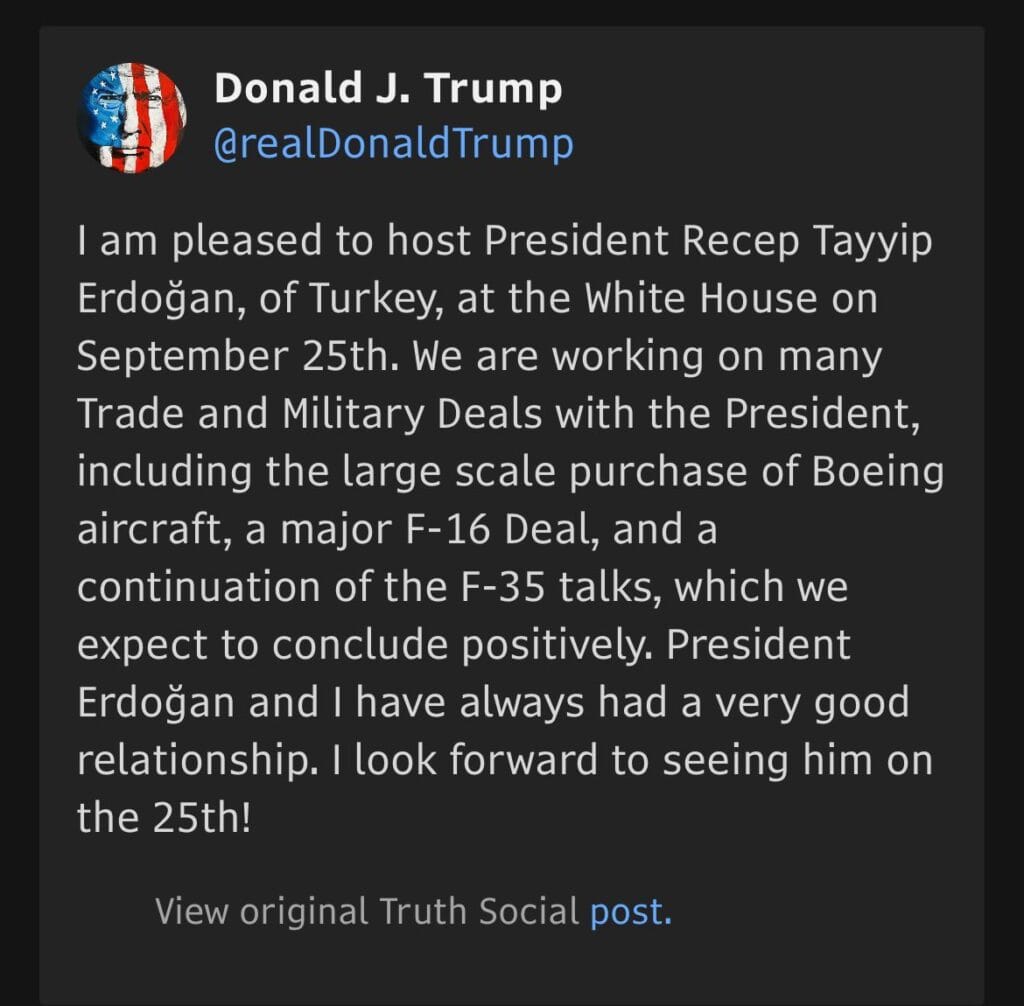Click the American flag profile avatar
Screen dimensions: 1024x1006
(131, 118)
